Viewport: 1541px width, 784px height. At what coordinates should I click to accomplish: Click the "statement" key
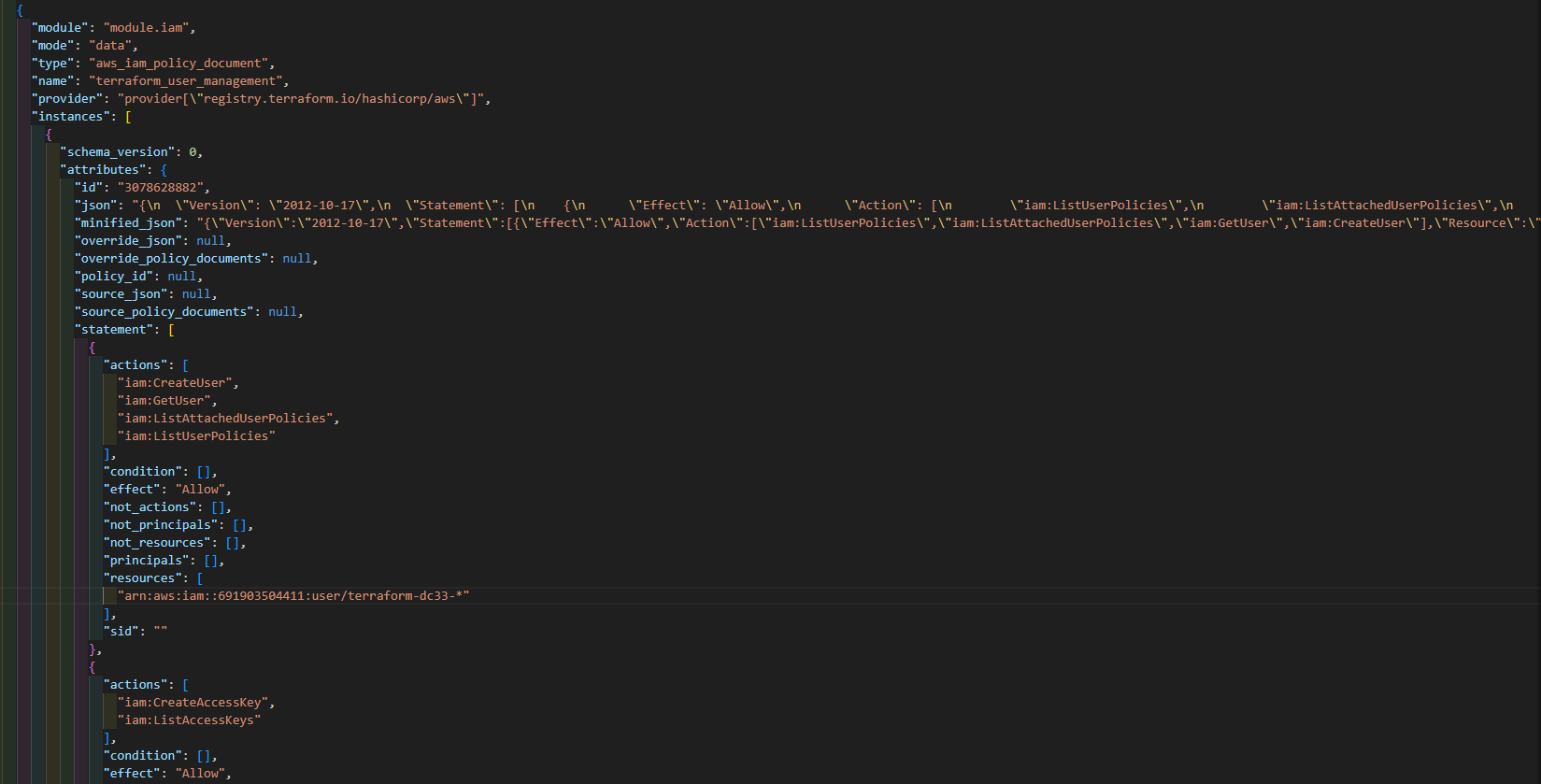pos(114,330)
